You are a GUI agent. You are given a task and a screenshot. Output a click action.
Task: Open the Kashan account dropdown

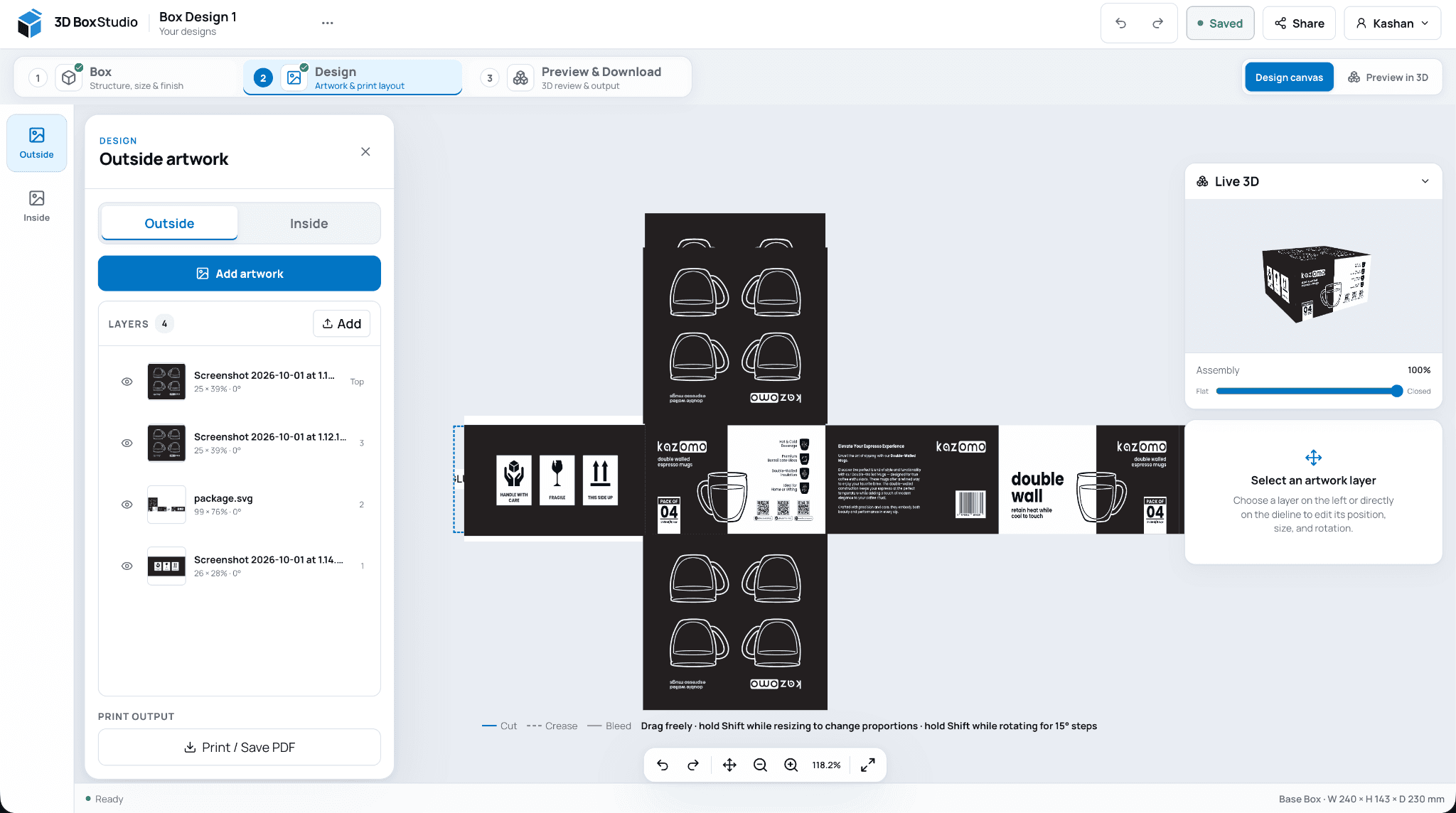pos(1392,23)
